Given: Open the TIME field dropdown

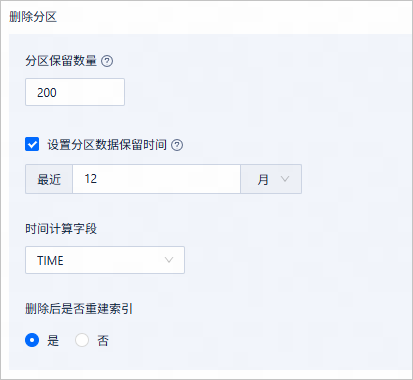Looking at the screenshot, I should click(x=105, y=260).
